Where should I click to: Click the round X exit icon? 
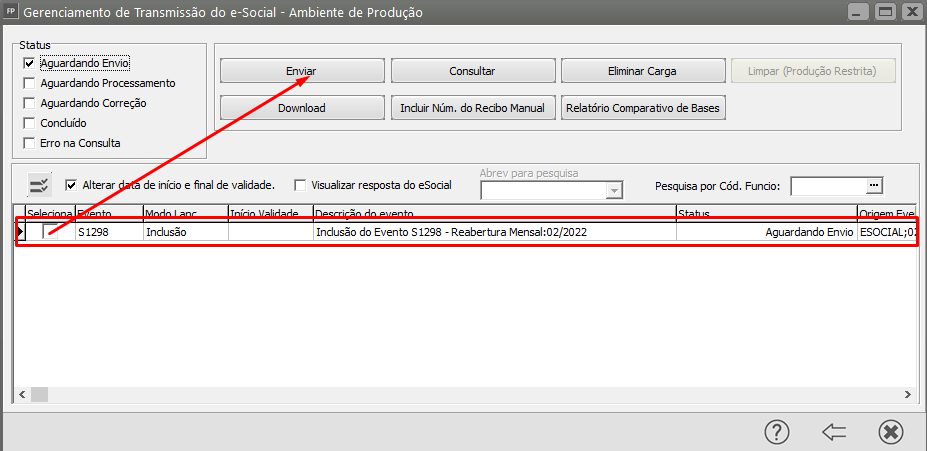[x=890, y=433]
